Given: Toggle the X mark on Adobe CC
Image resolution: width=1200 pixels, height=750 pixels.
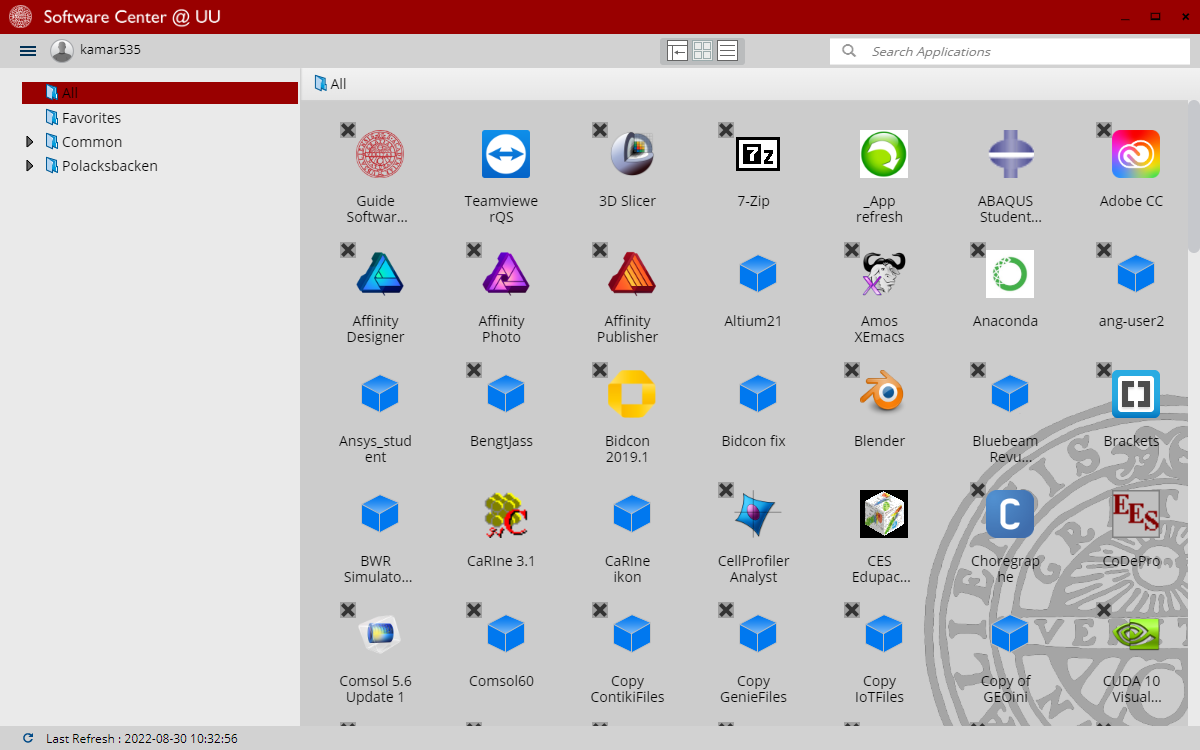Looking at the screenshot, I should (1104, 130).
